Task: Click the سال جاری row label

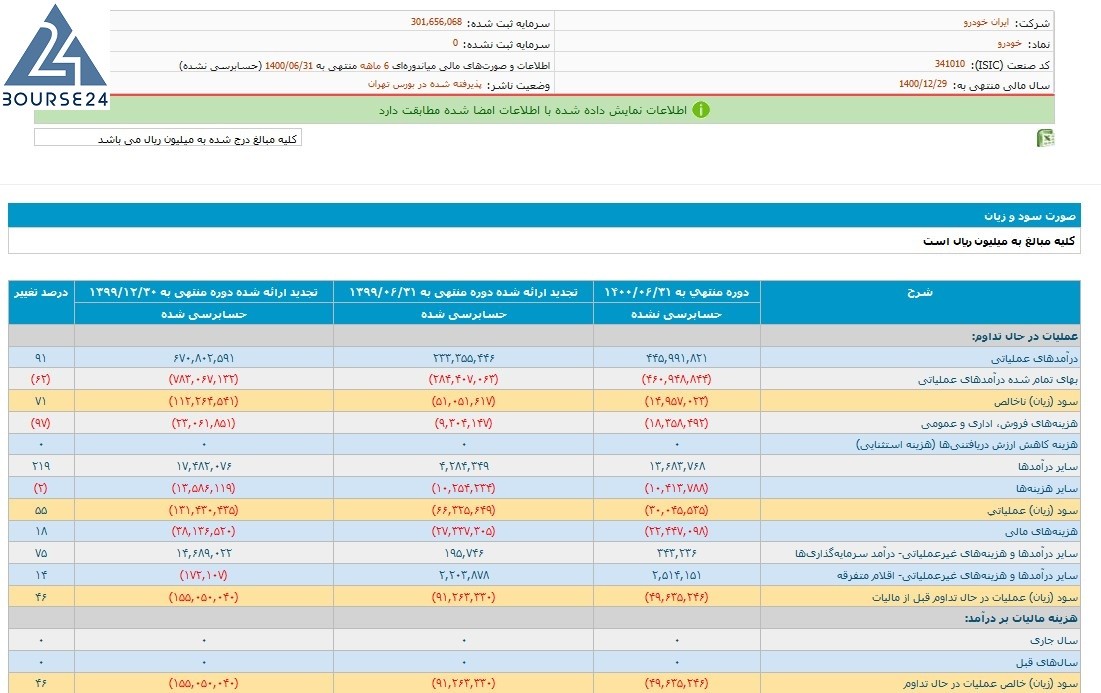Action: 1053,640
